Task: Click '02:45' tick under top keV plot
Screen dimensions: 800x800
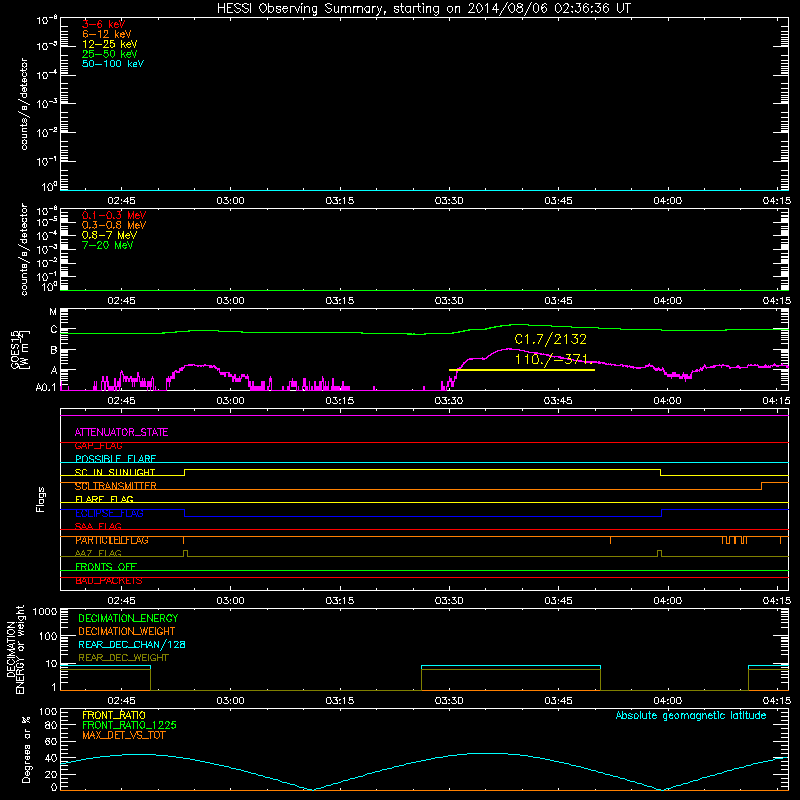Action: pos(121,201)
